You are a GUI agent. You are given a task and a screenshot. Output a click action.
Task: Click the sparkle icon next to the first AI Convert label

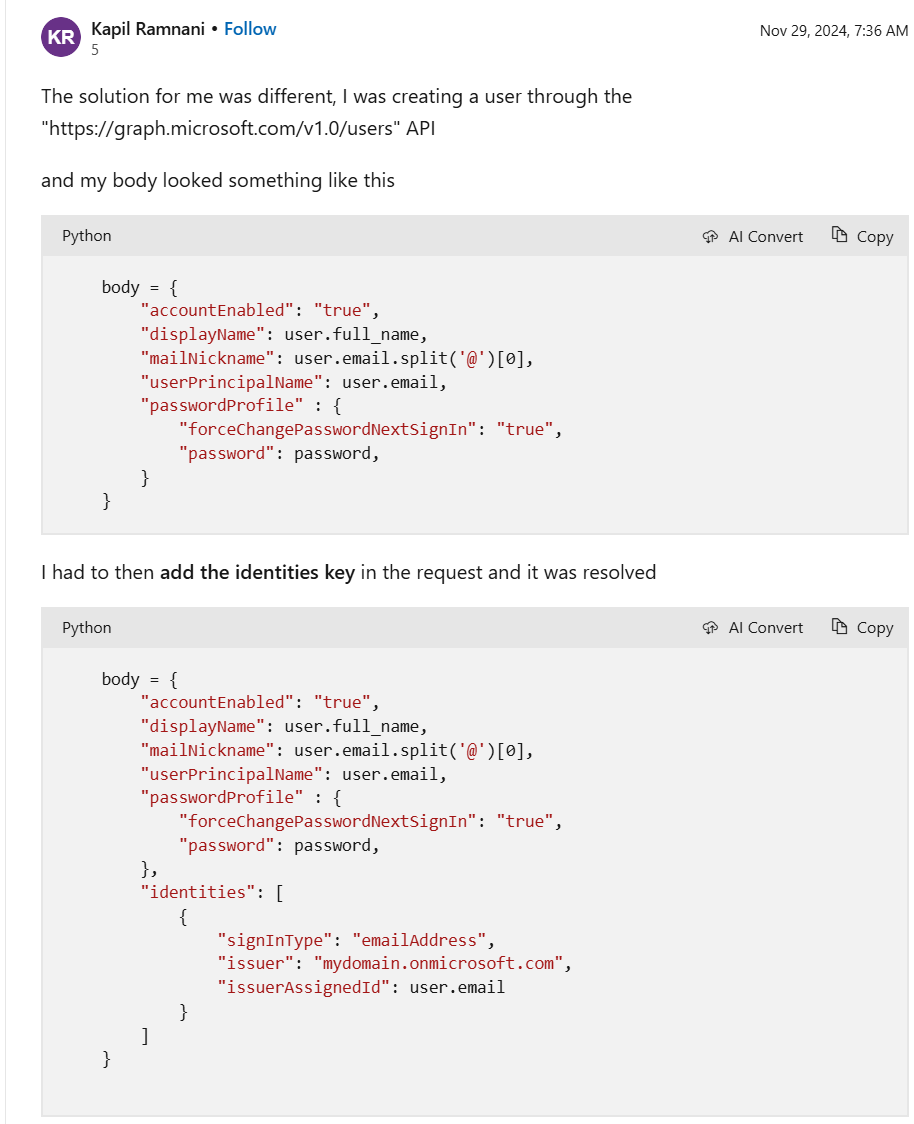(x=709, y=236)
